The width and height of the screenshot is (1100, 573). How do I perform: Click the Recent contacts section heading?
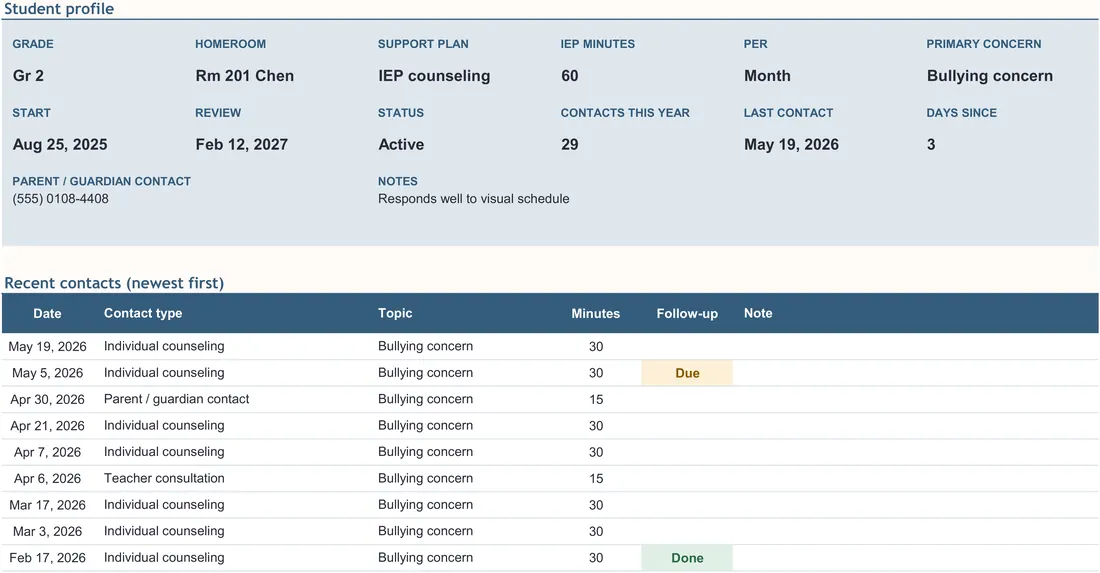tap(114, 283)
